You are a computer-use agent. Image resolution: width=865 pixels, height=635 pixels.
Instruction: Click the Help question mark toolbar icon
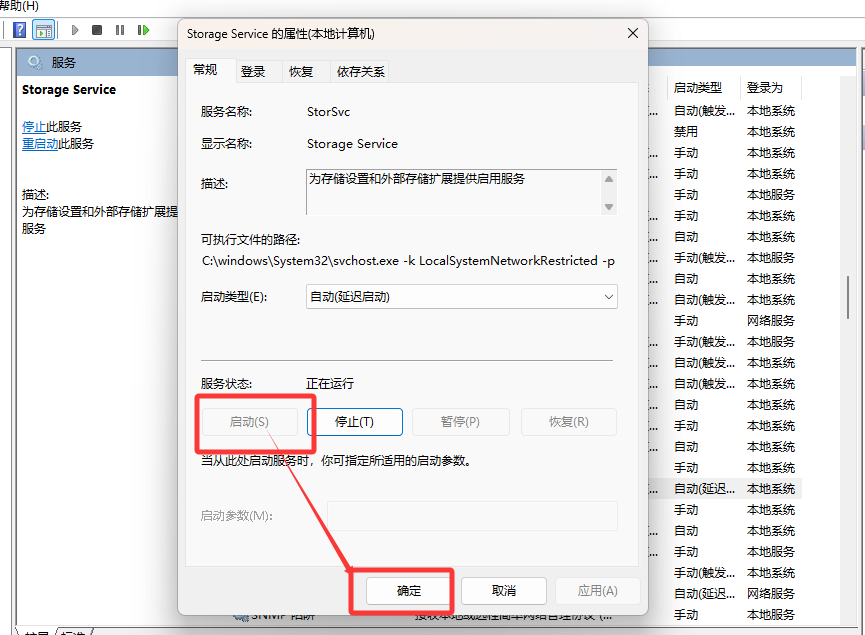click(20, 30)
